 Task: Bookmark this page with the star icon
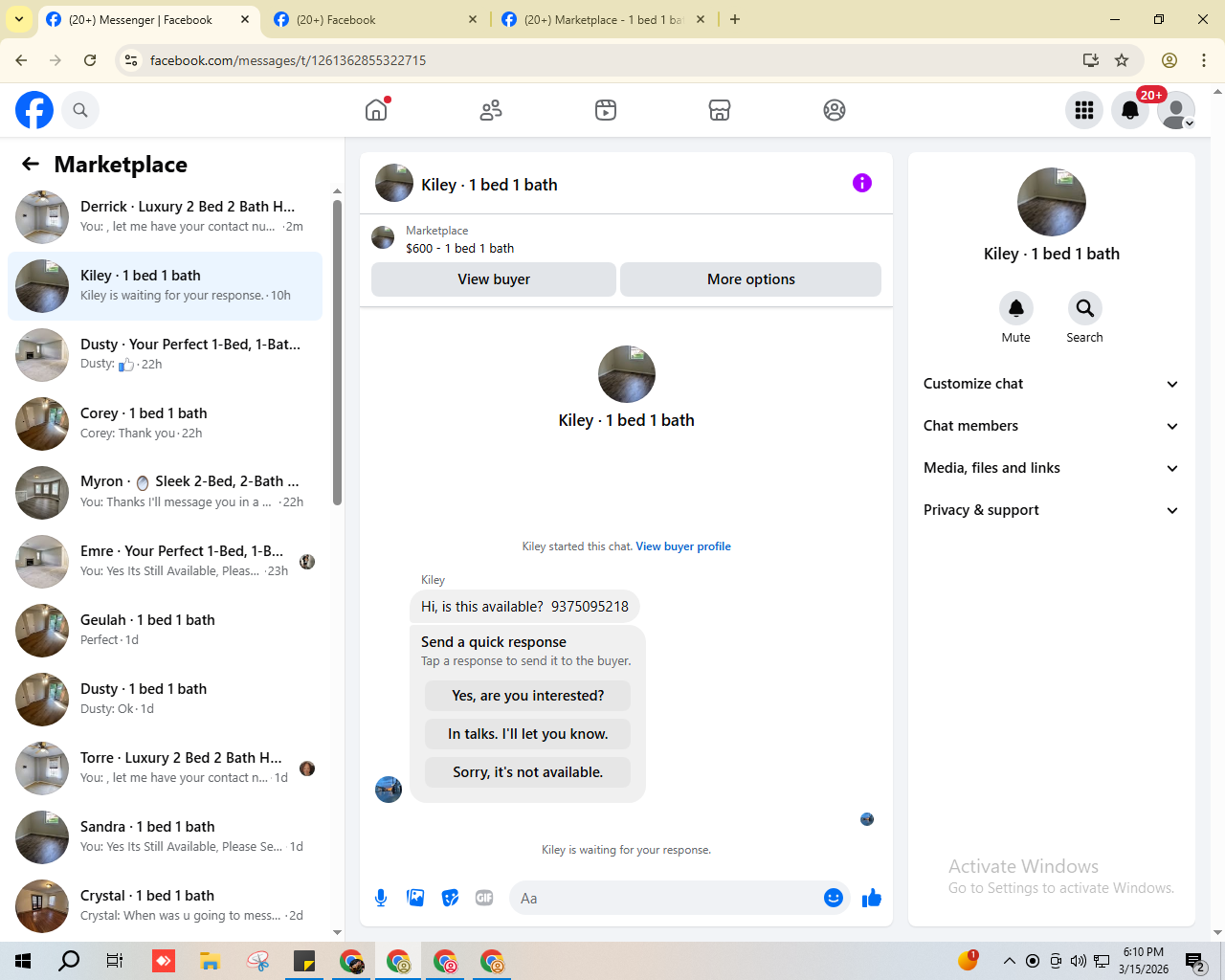click(1122, 60)
